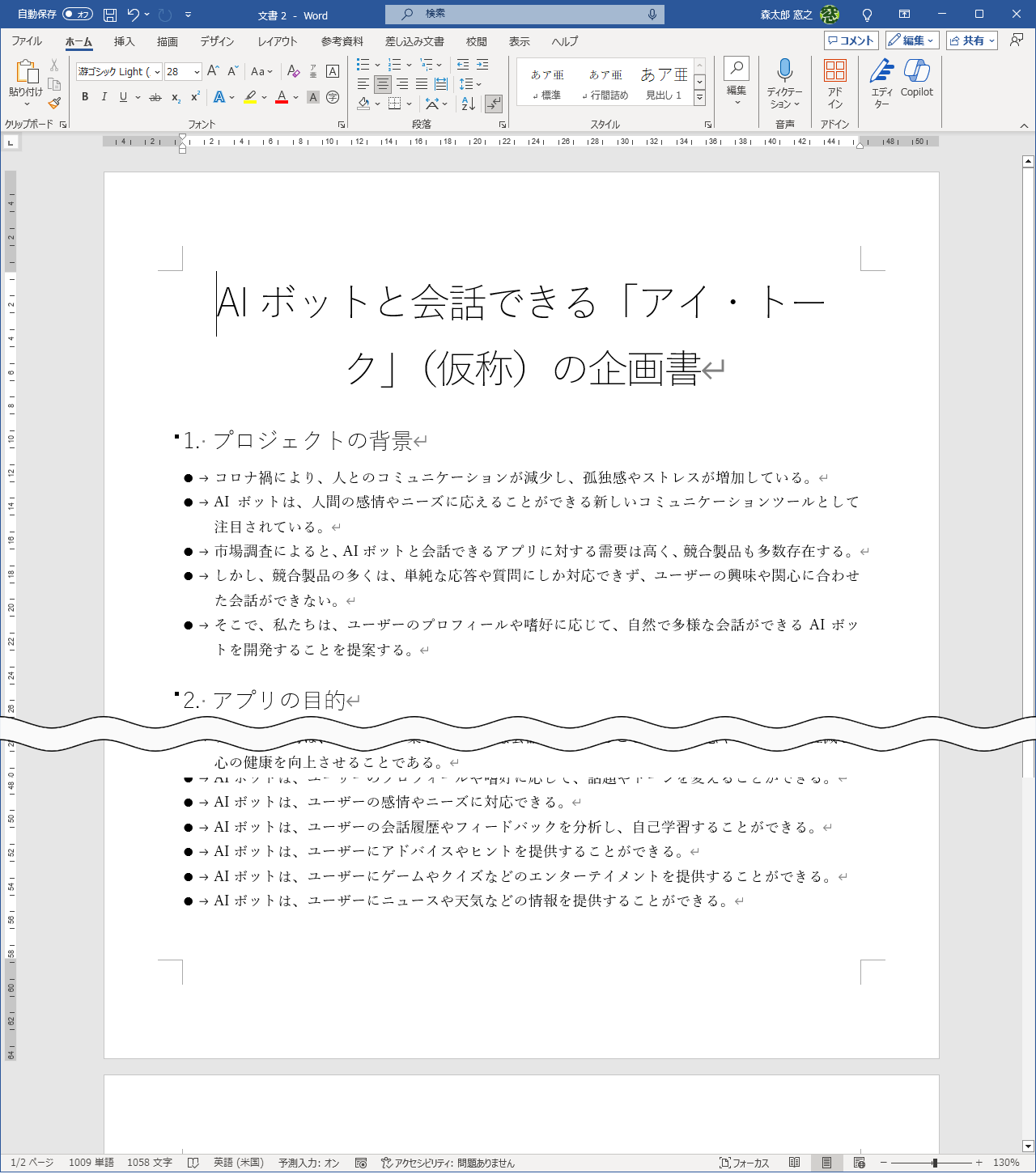Toggle the AutoSave switch
1036x1174 pixels.
(76, 14)
